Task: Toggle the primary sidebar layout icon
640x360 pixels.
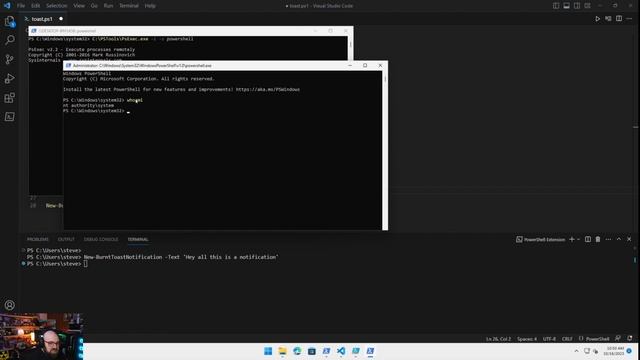Action: tap(556, 6)
